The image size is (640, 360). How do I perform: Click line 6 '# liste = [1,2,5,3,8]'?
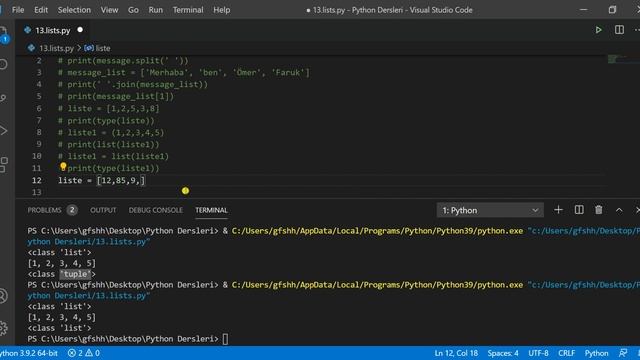click(x=109, y=109)
